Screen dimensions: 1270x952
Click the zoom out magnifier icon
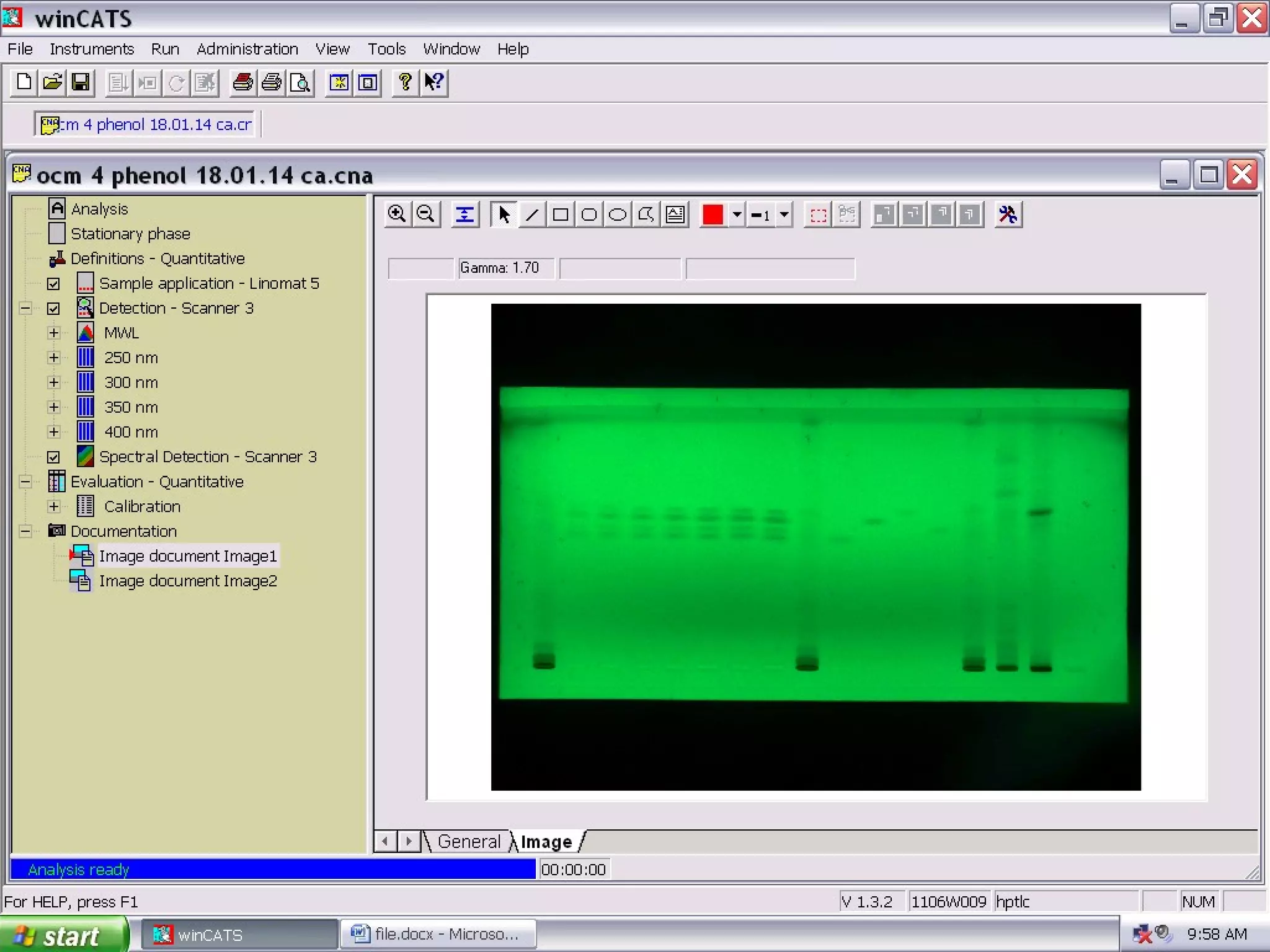[426, 214]
